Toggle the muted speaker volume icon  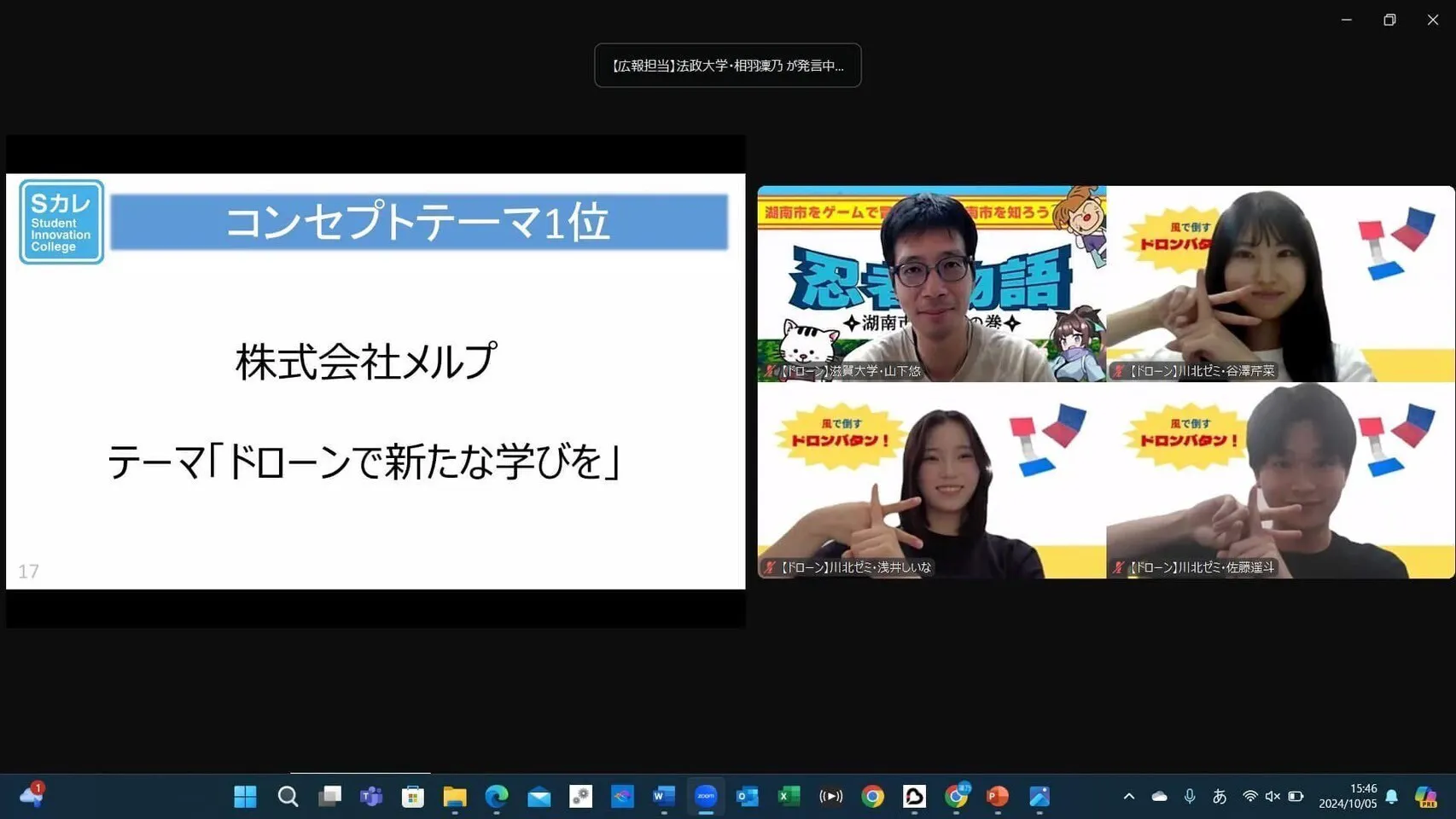pyautogui.click(x=1273, y=796)
